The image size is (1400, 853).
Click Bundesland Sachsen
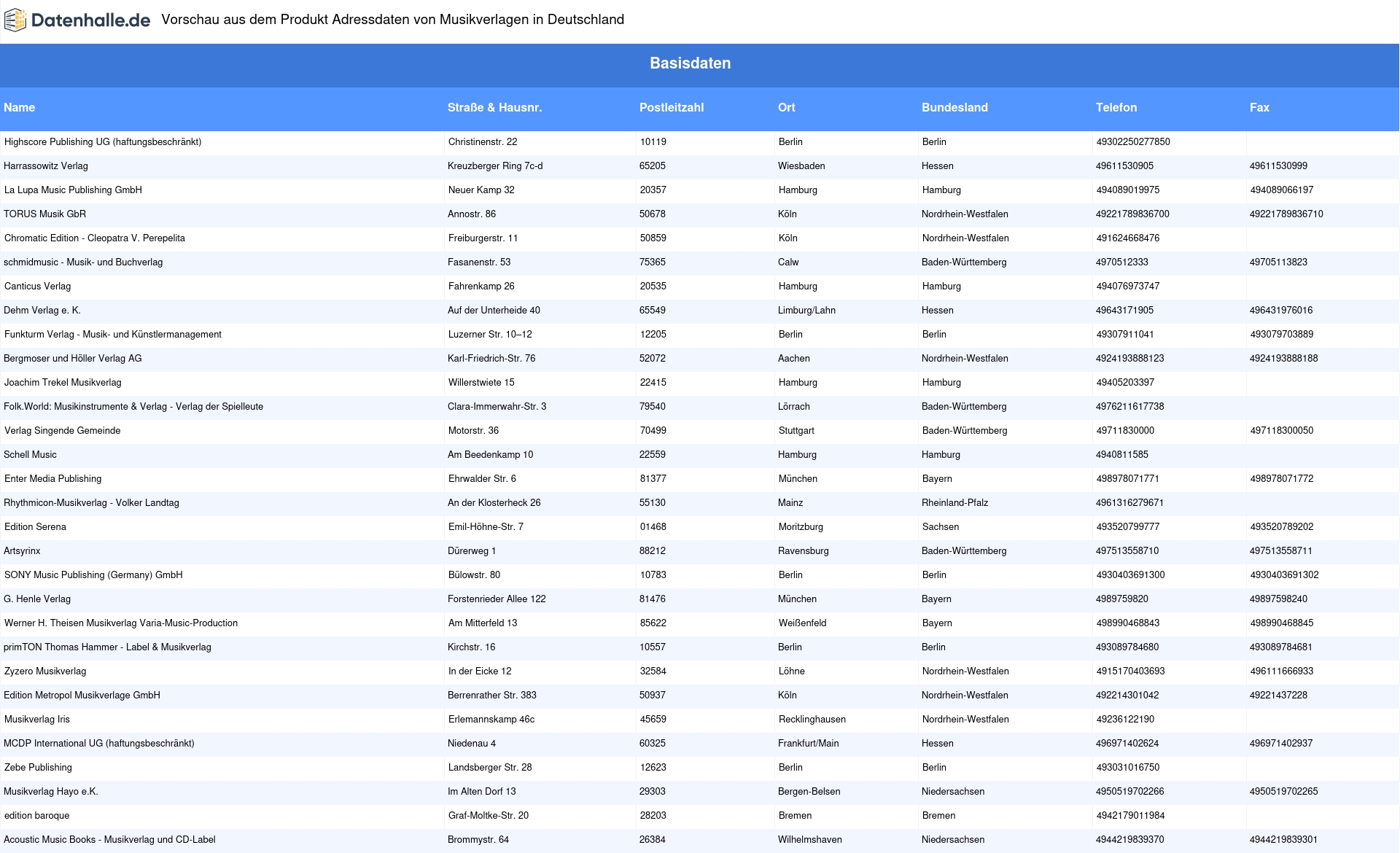(x=941, y=527)
